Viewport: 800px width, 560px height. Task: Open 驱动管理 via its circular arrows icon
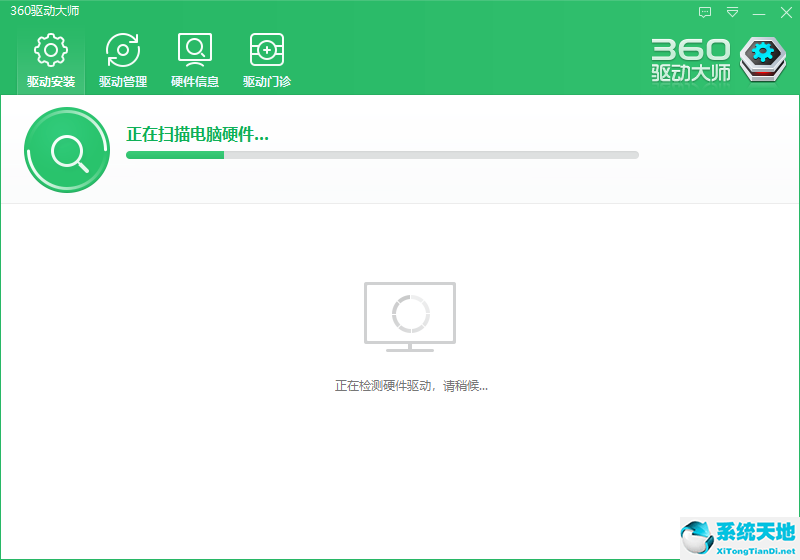click(x=123, y=50)
